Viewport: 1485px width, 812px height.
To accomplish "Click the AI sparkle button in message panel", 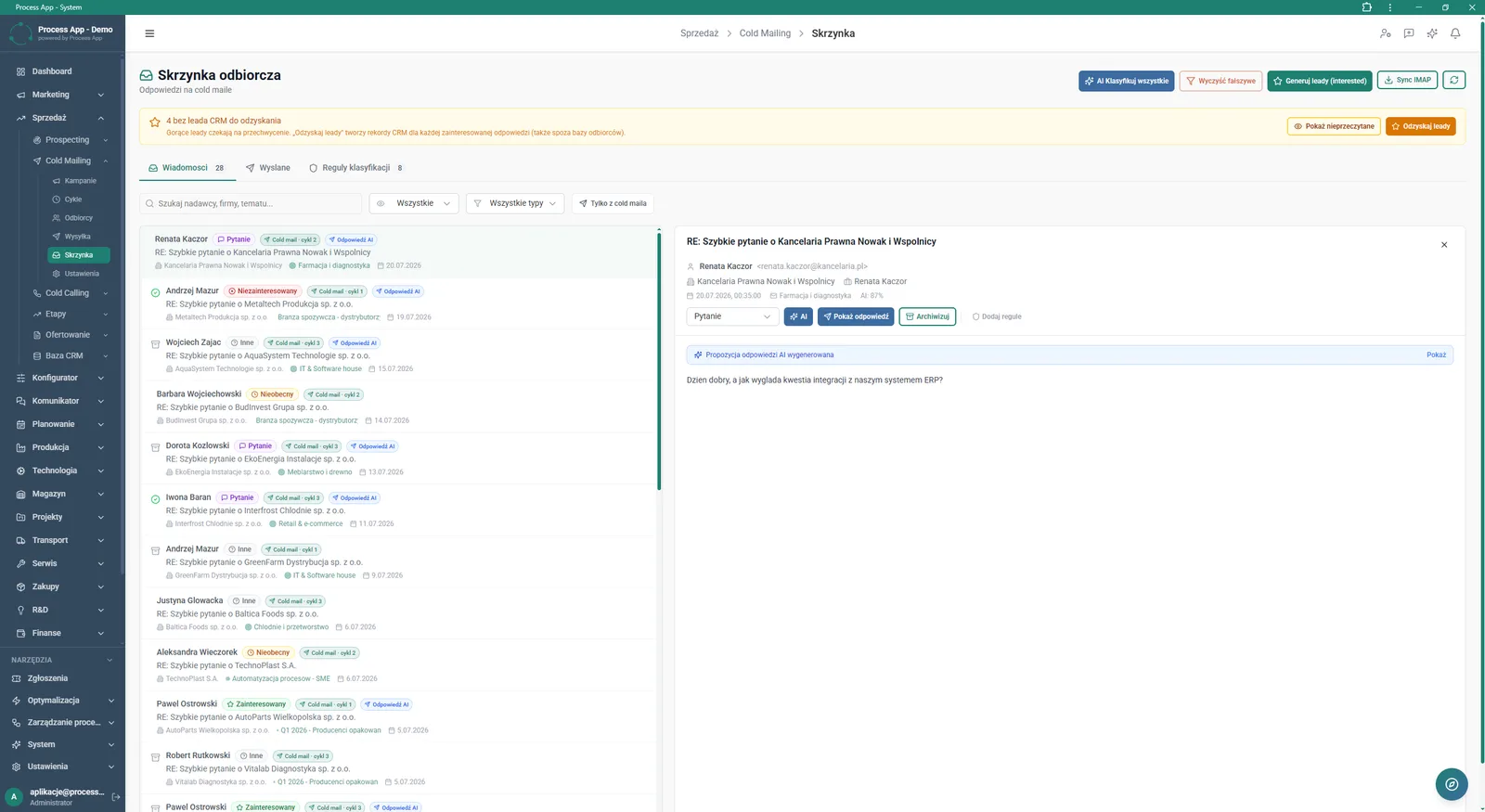I will (798, 316).
